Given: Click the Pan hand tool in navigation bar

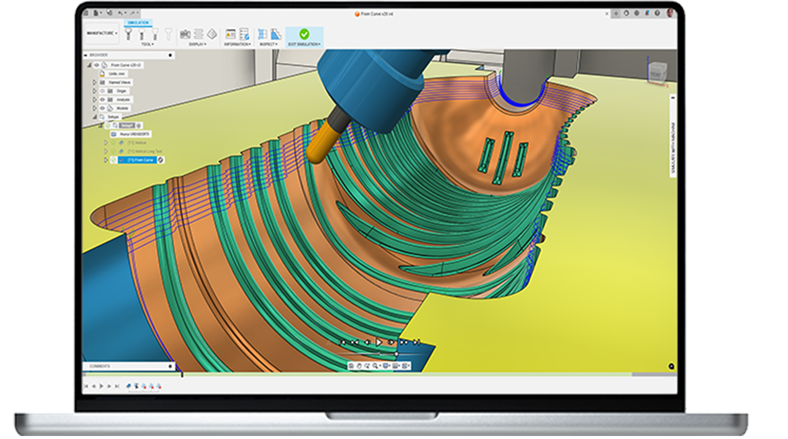Looking at the screenshot, I should pos(359,366).
